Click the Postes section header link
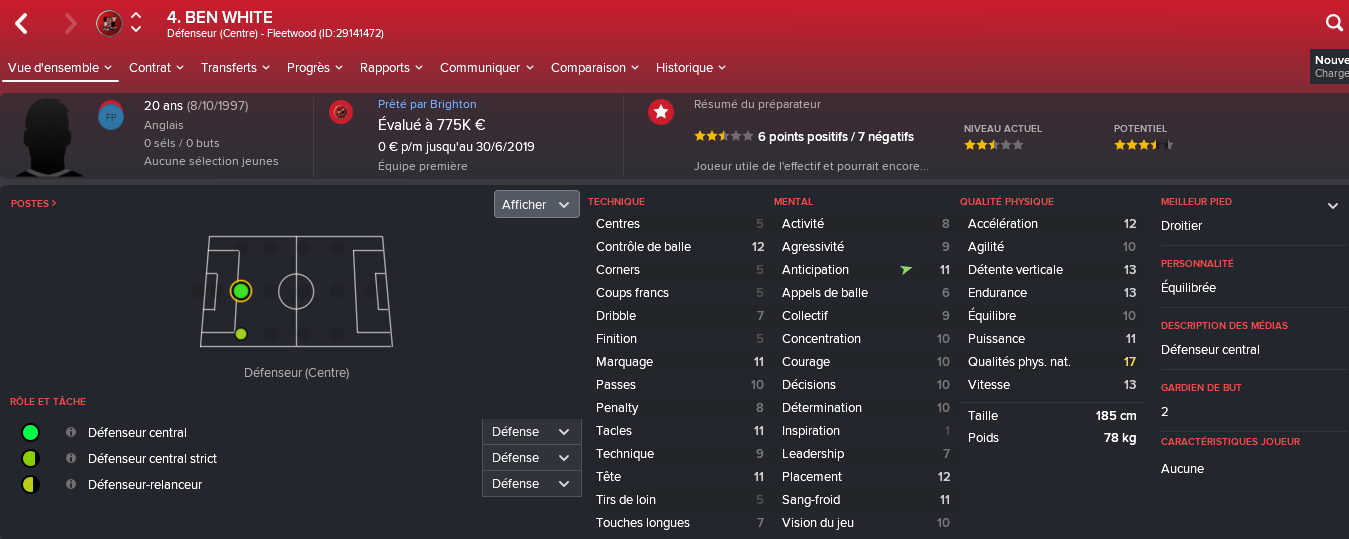The image size is (1349, 539). (34, 203)
